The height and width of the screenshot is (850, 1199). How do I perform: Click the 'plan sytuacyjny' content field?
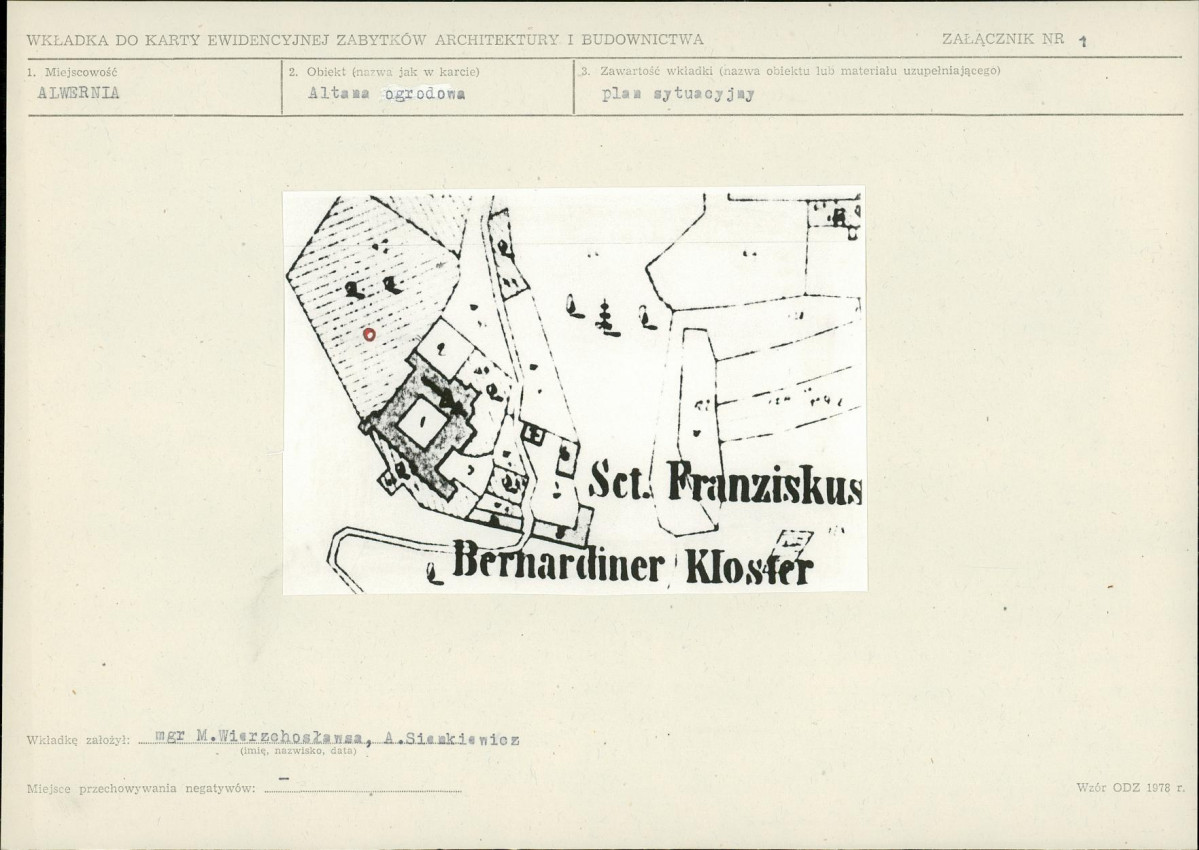(x=677, y=94)
